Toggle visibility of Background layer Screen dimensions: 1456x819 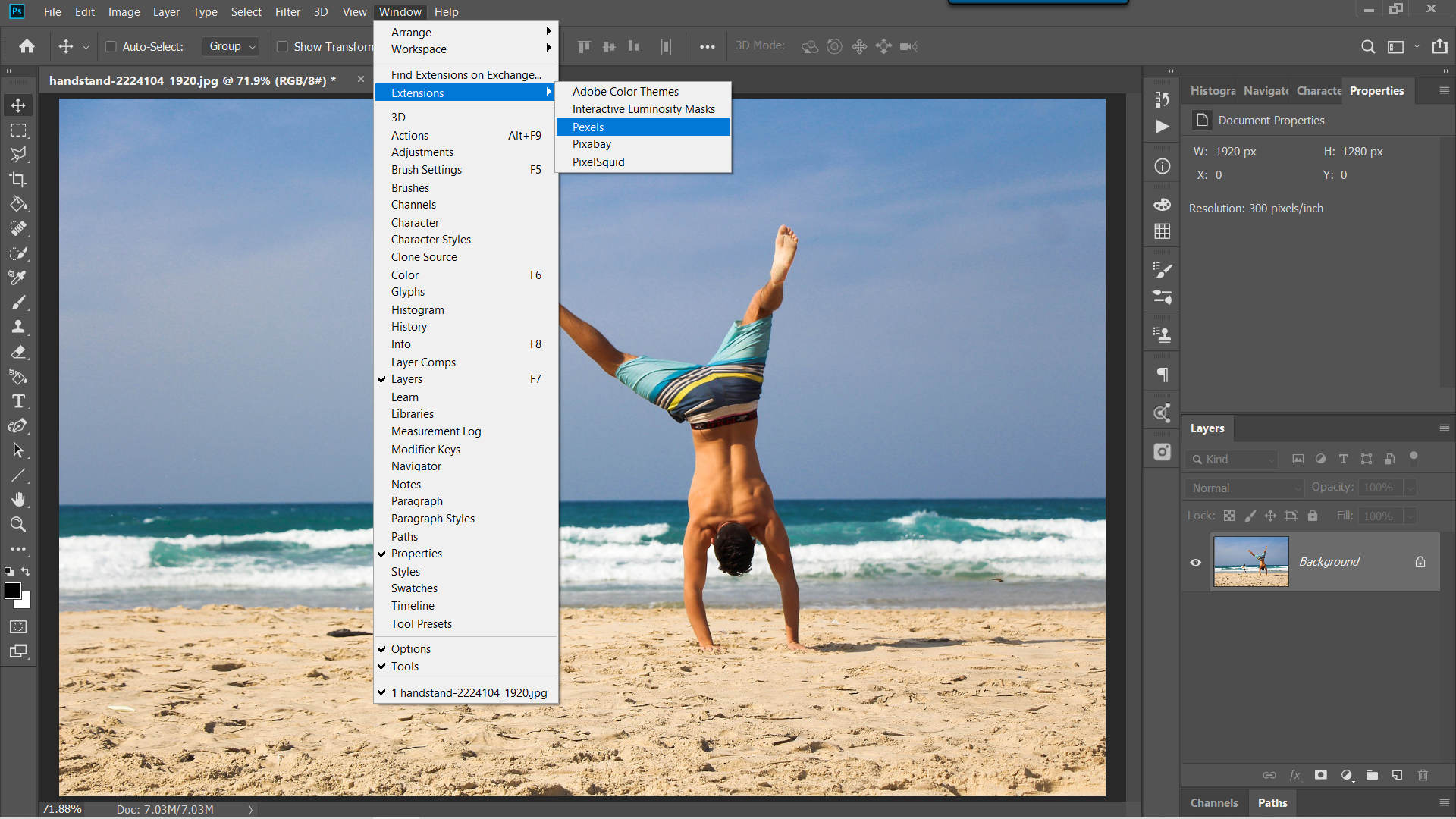coord(1195,562)
